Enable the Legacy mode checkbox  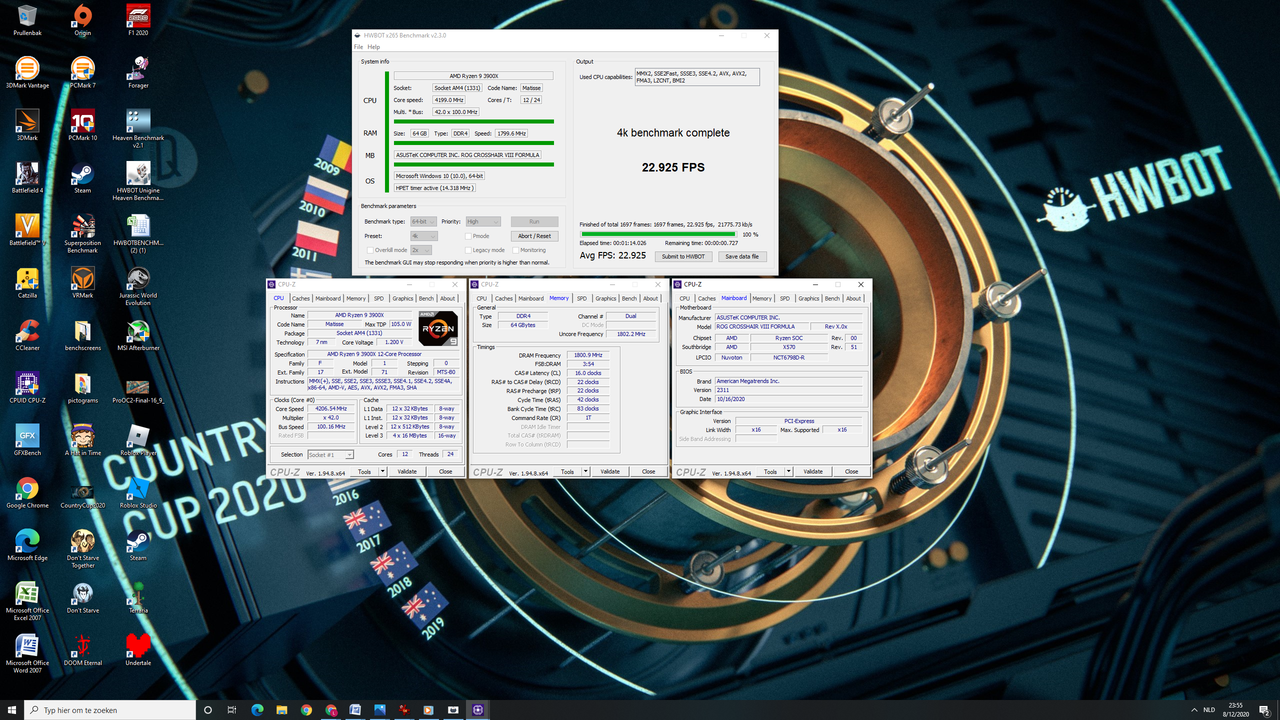click(469, 250)
